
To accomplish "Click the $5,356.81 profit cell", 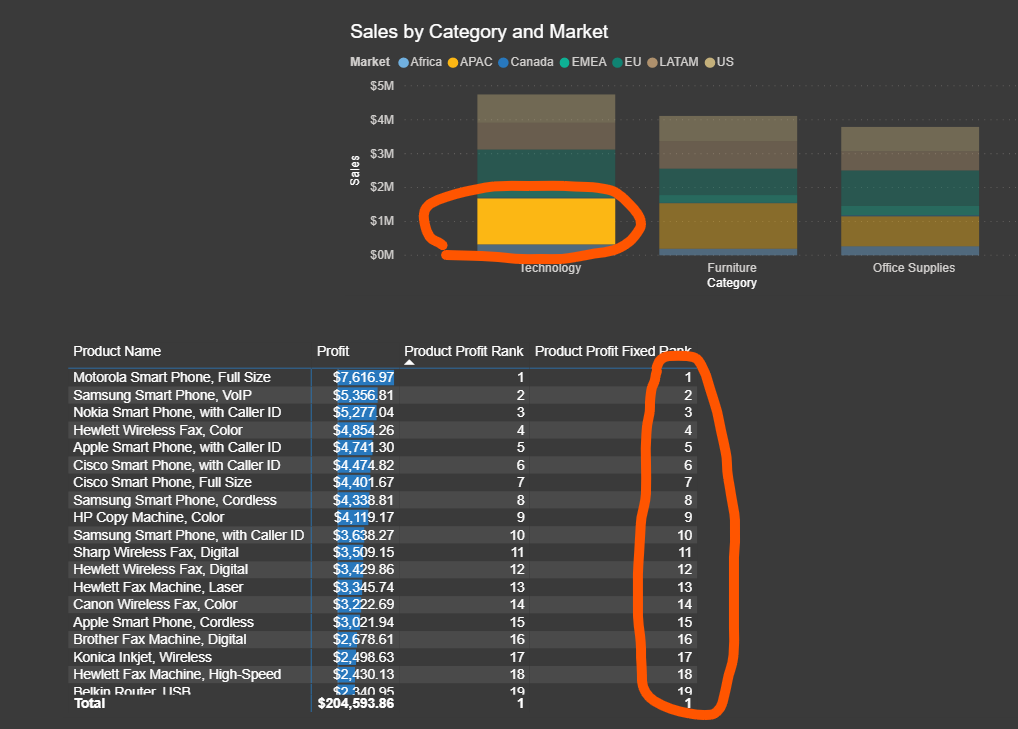I will (364, 395).
